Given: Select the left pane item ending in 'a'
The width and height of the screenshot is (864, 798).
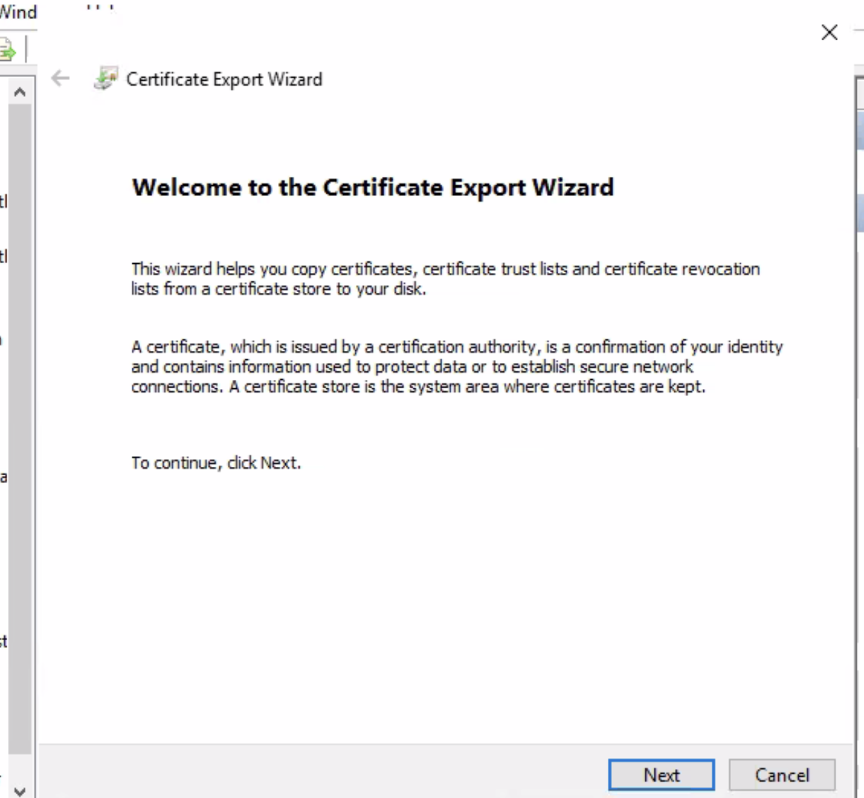Looking at the screenshot, I should point(4,477).
